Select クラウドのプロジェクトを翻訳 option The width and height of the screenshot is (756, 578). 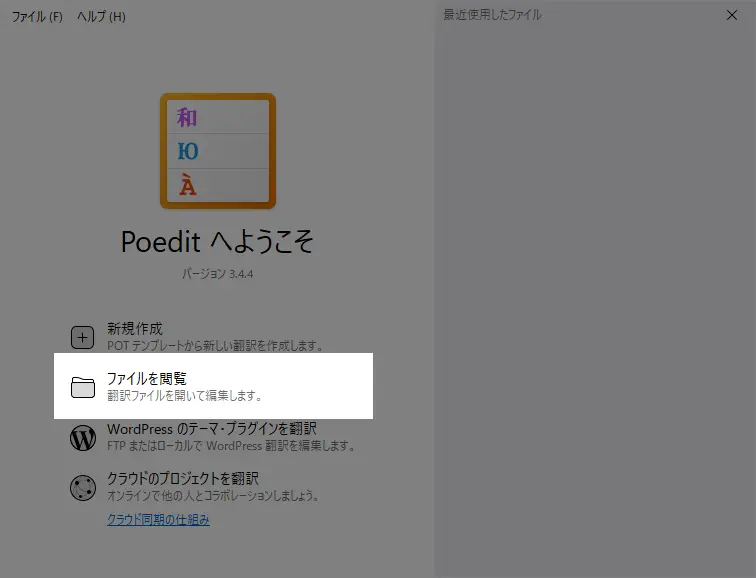183,478
